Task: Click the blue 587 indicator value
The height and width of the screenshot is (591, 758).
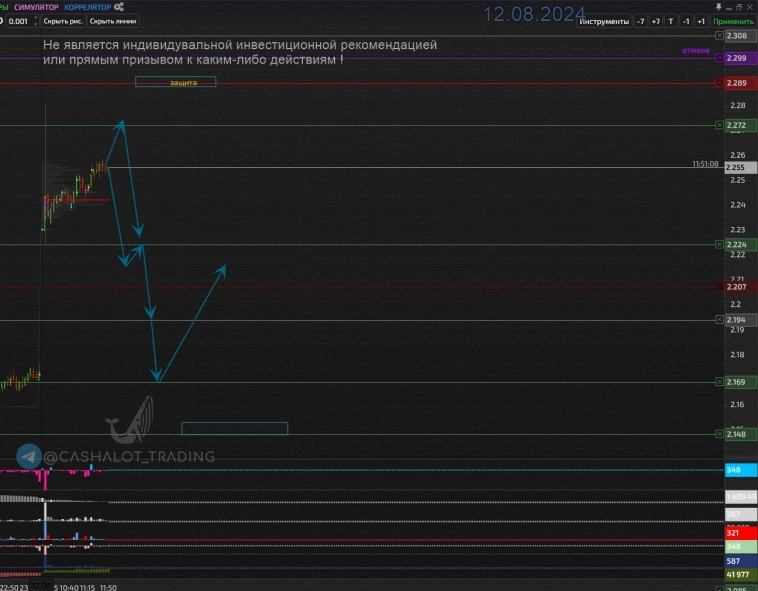Action: (741, 561)
